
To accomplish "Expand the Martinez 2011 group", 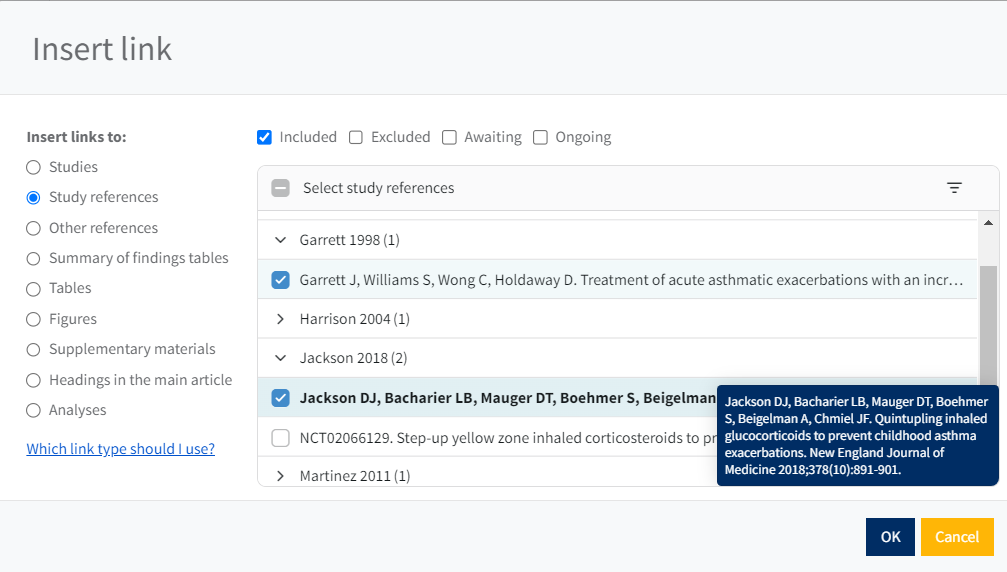I will [x=281, y=476].
